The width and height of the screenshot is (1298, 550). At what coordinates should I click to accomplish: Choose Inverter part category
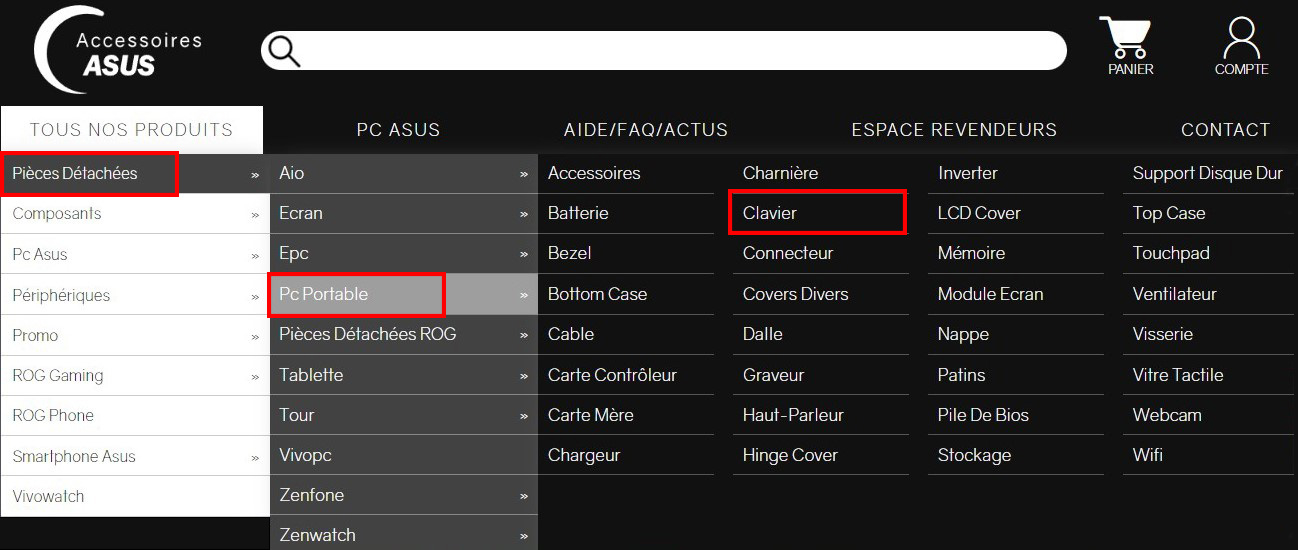pos(967,173)
